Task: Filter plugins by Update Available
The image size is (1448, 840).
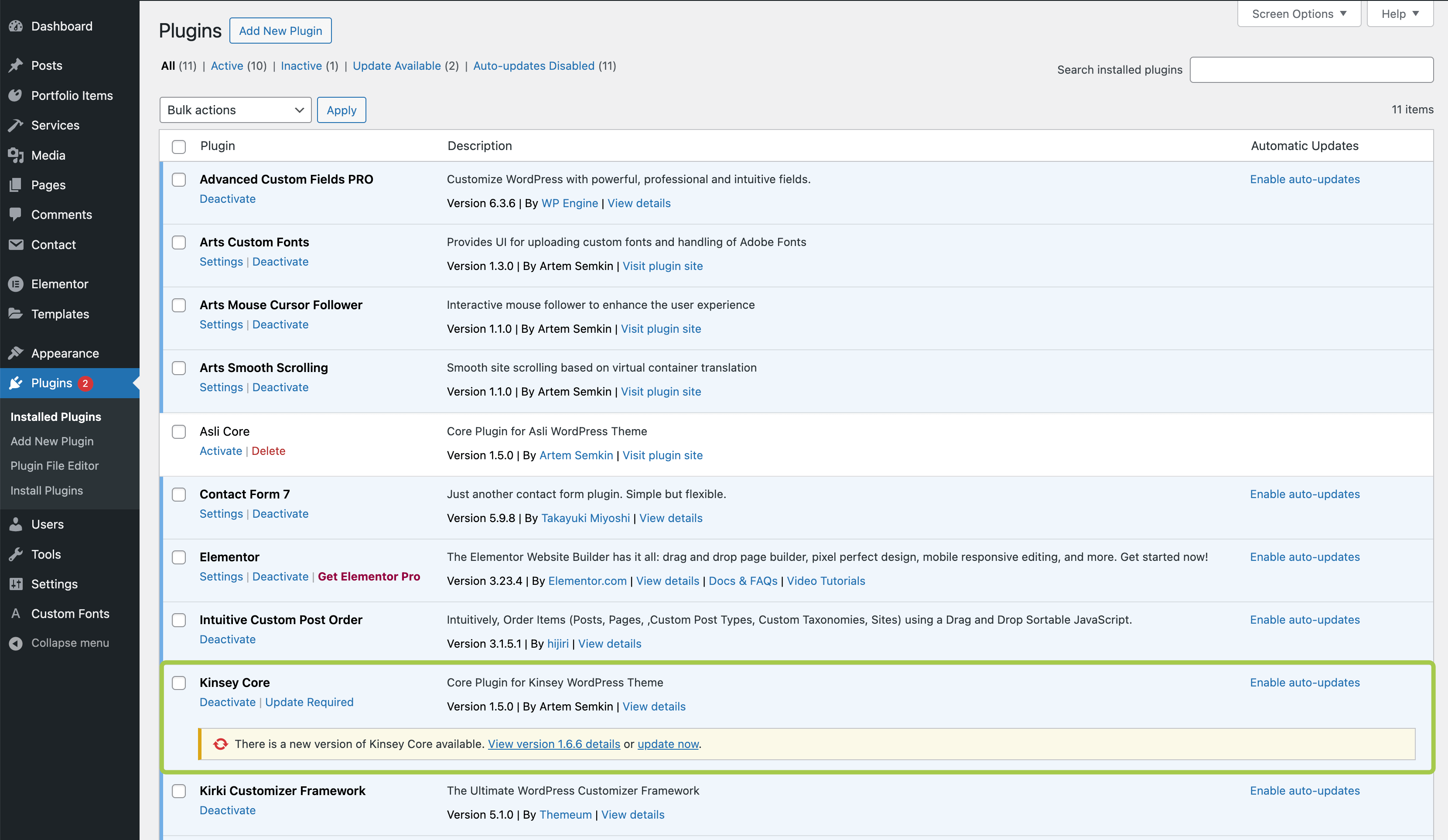Action: (396, 66)
